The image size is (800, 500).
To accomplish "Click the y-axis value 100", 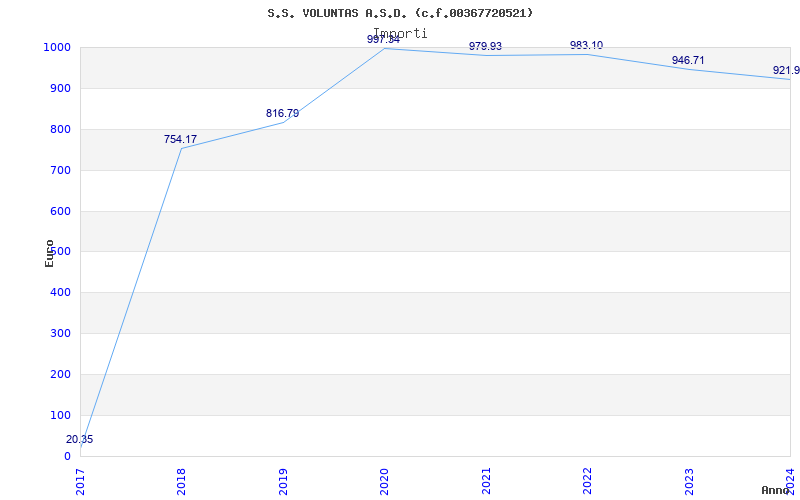I will pyautogui.click(x=60, y=415).
